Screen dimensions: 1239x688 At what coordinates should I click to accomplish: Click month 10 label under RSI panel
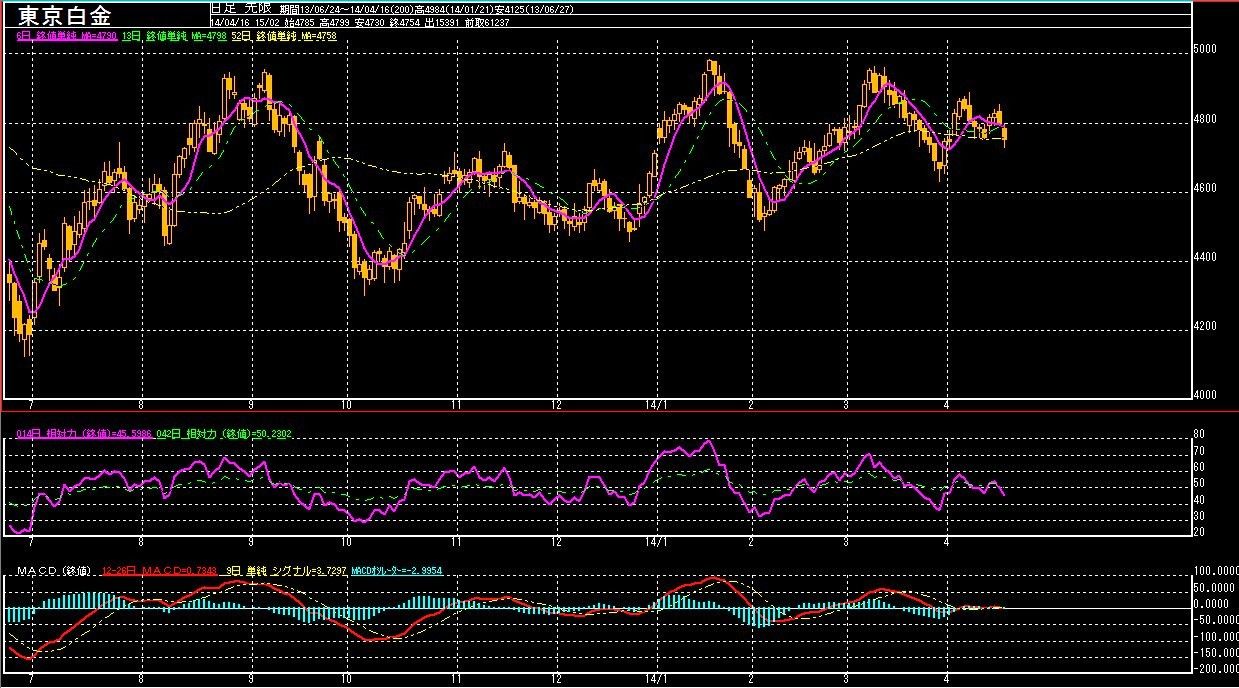click(x=346, y=541)
